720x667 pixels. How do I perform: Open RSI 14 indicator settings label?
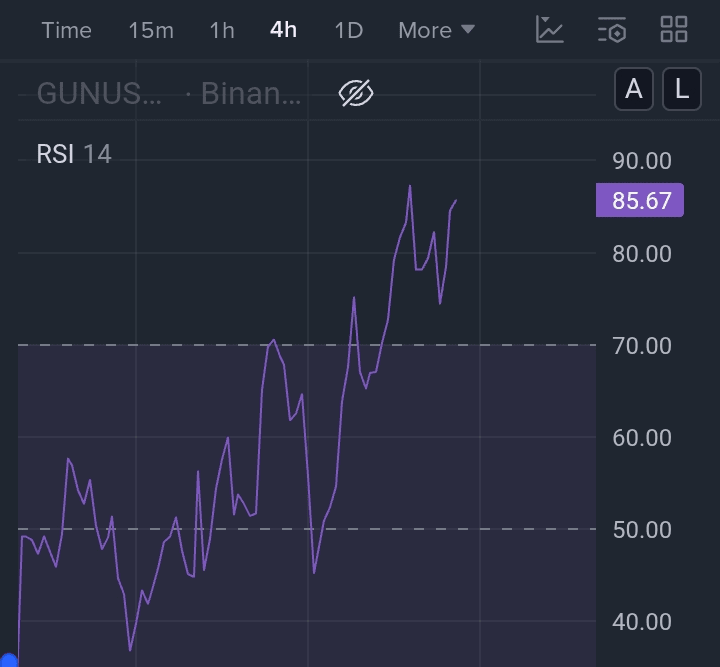coord(74,154)
